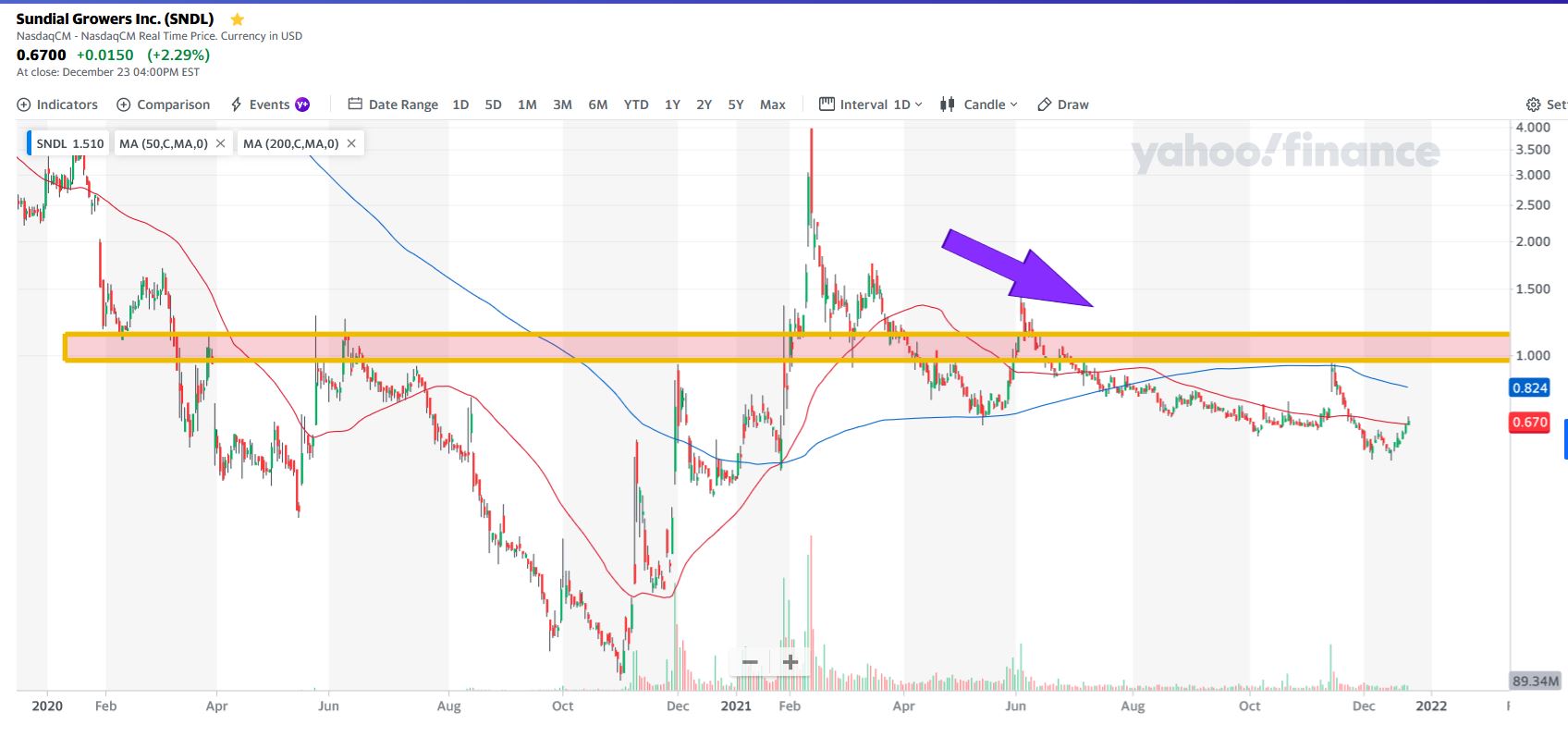Open the Date Range picker

point(393,104)
